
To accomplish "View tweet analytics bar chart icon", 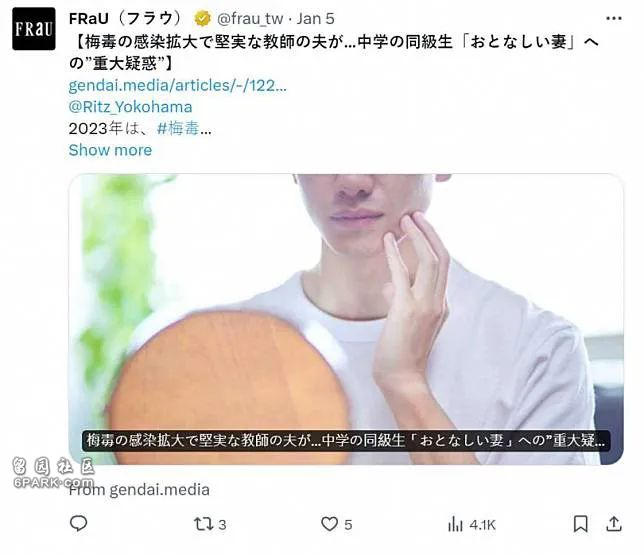I will (455, 524).
